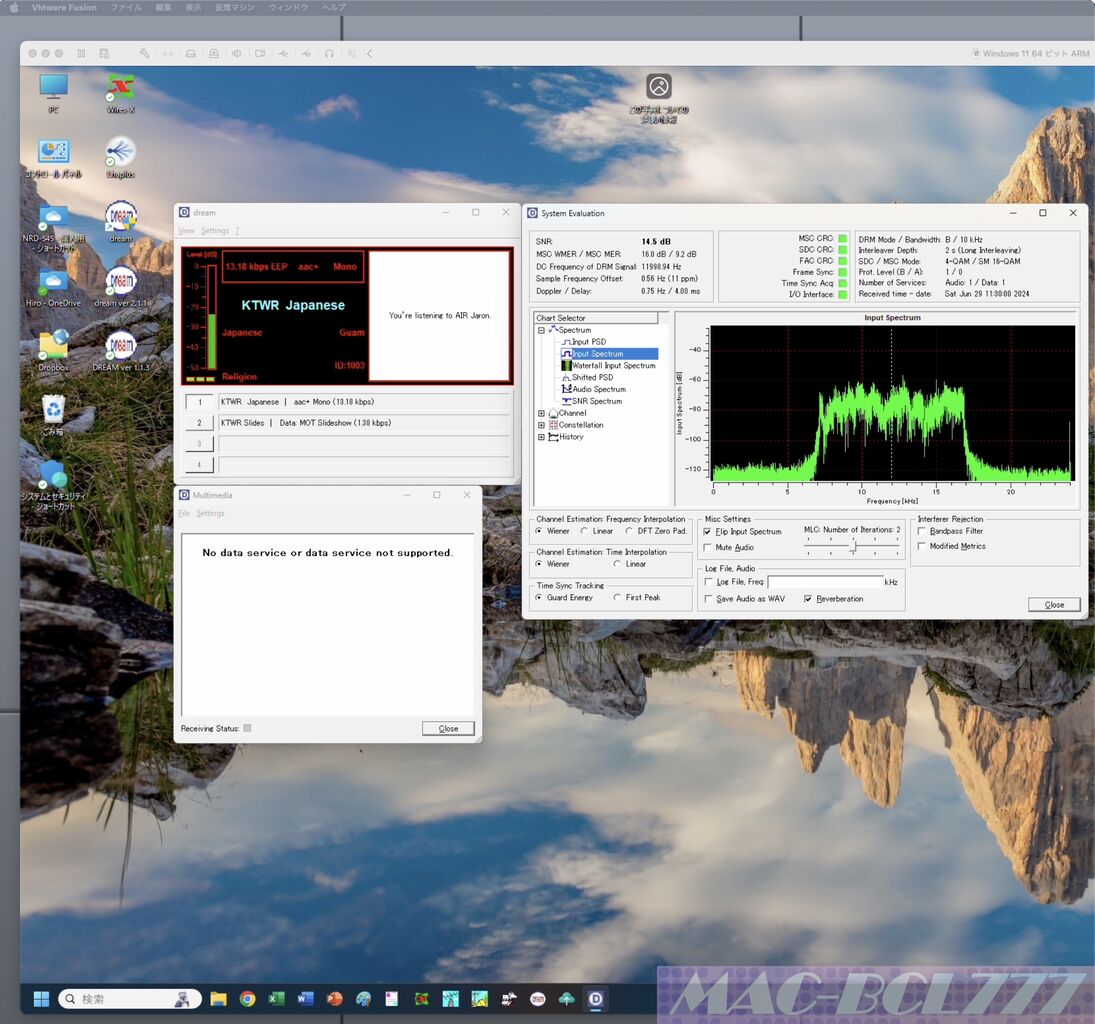The height and width of the screenshot is (1024, 1095).
Task: Select Linear frequency interpolation radio button
Action: coord(584,531)
